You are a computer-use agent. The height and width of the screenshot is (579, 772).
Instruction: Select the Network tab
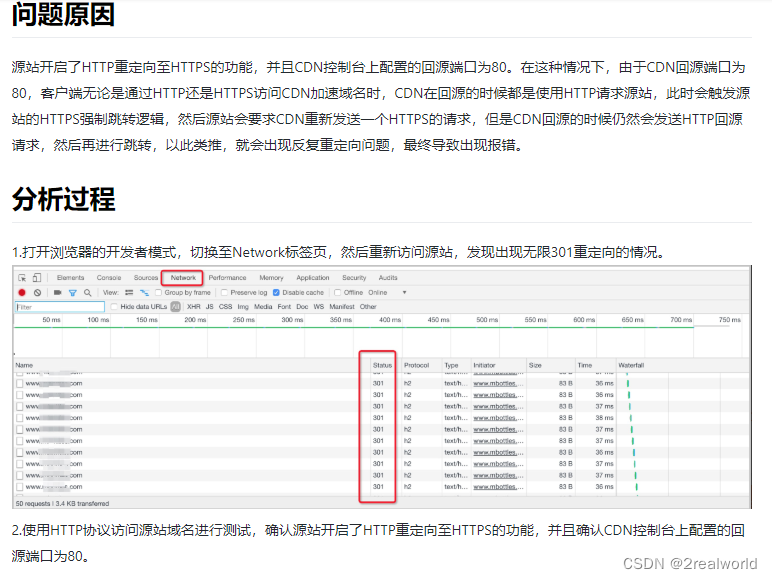183,278
